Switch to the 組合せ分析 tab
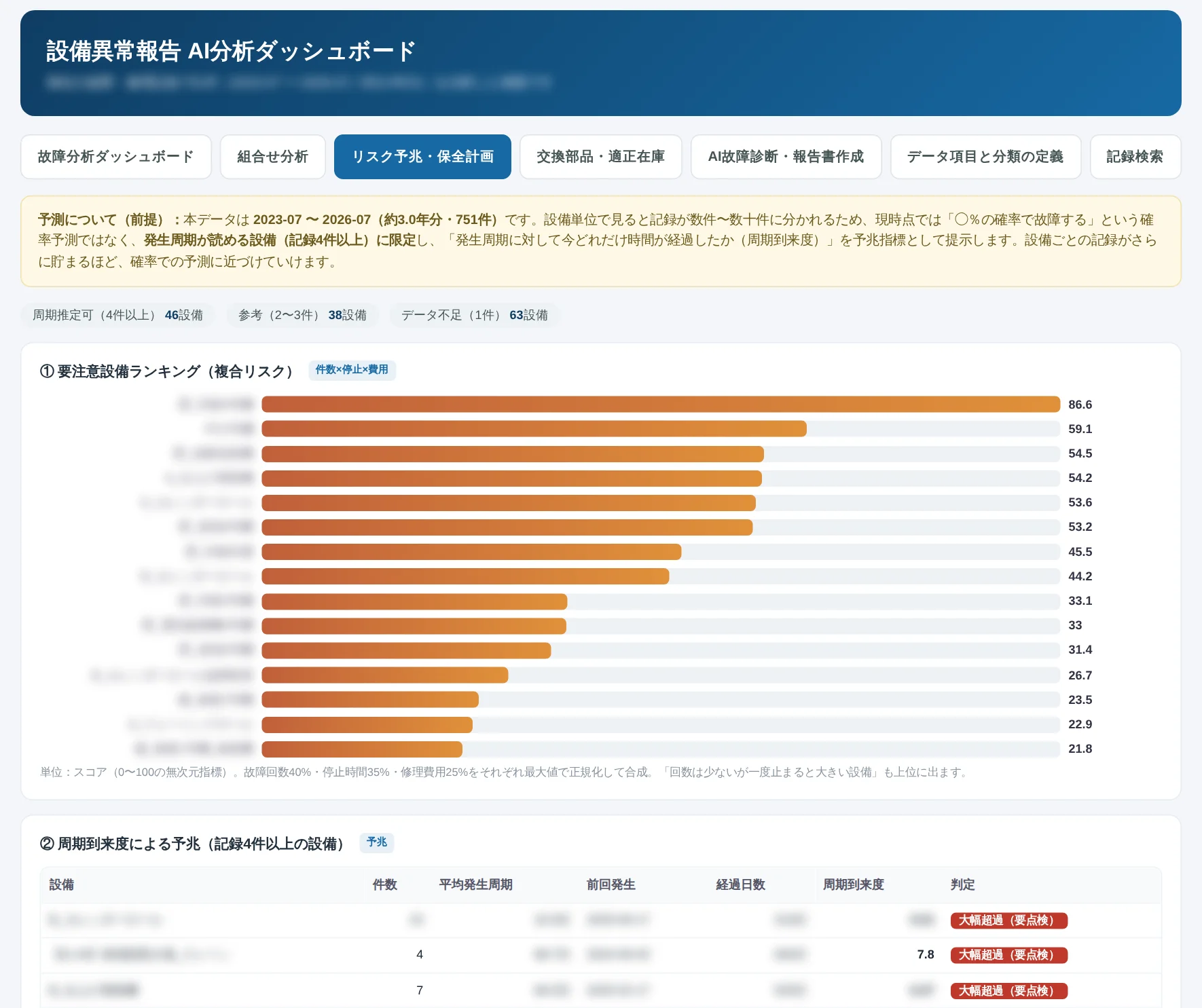Screen dimensions: 1202x1008 coord(273,157)
